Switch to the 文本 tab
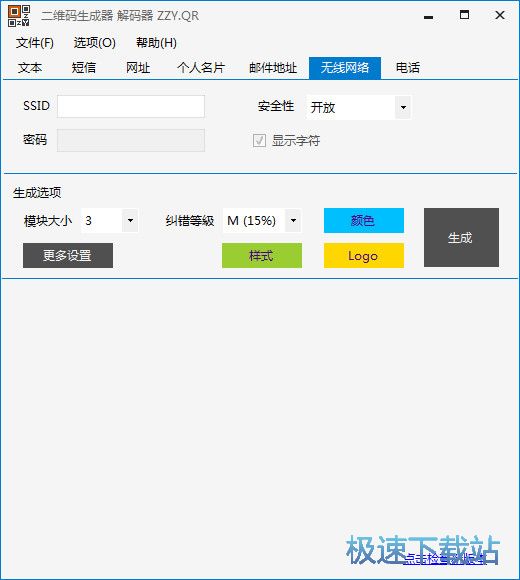520x580 pixels. pos(30,68)
